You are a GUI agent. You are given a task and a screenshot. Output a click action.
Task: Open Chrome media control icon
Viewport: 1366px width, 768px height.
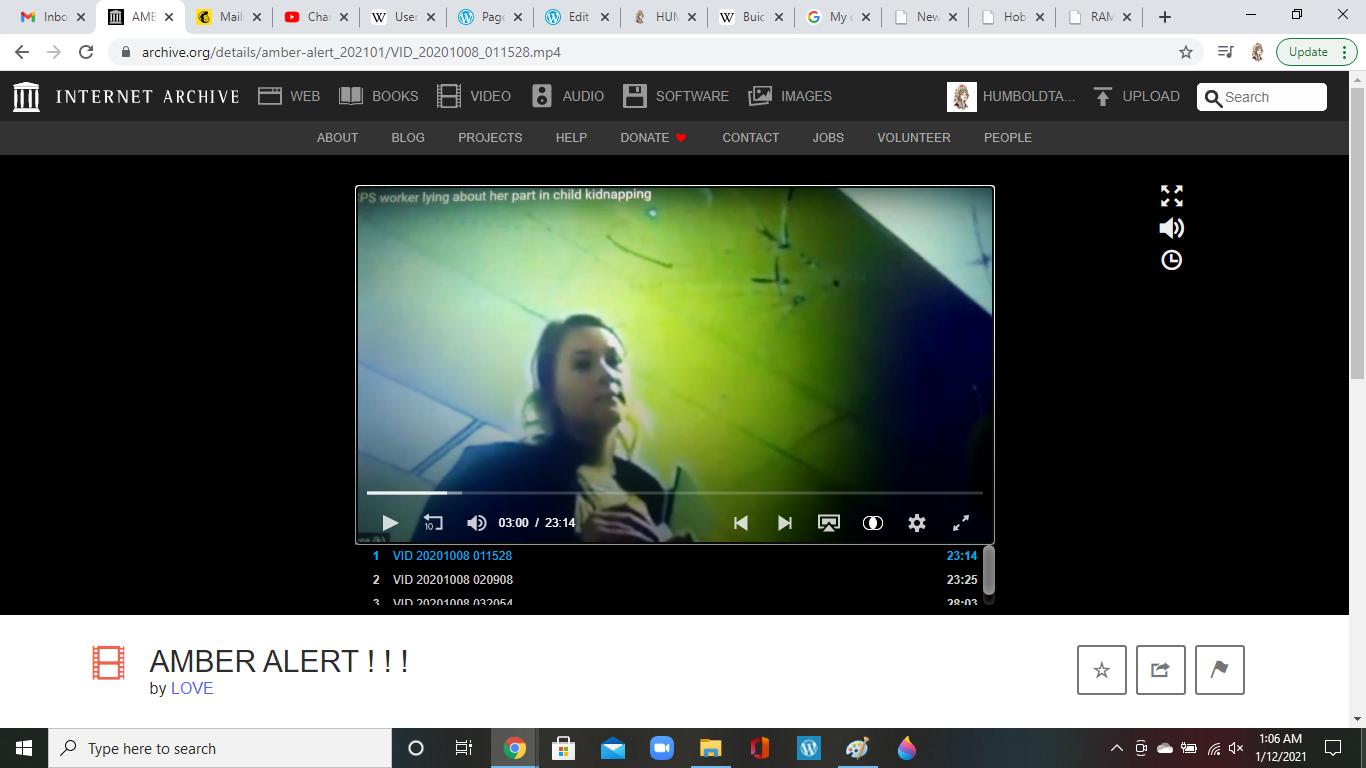[x=1225, y=52]
